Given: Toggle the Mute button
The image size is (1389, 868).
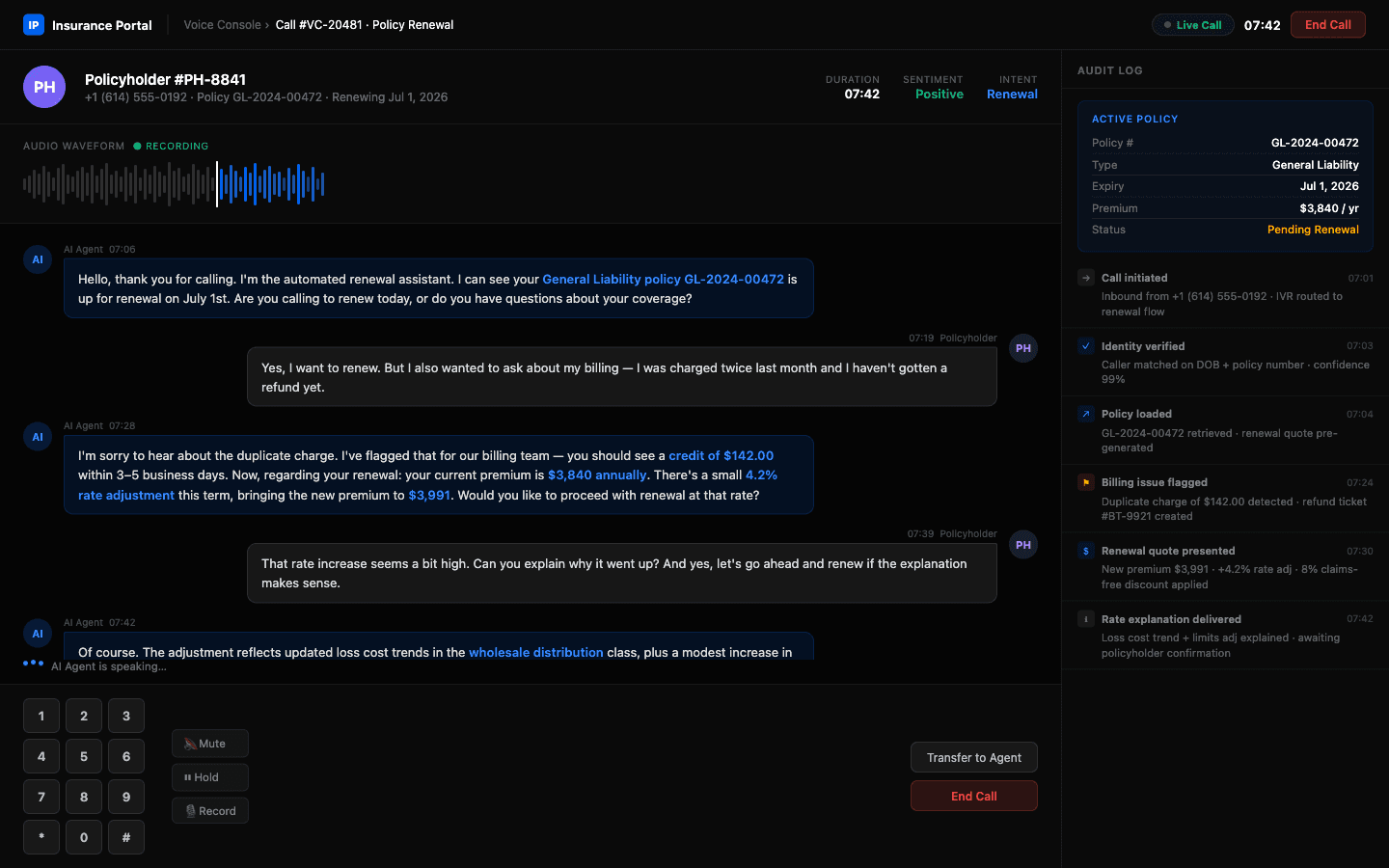Looking at the screenshot, I should tap(210, 744).
